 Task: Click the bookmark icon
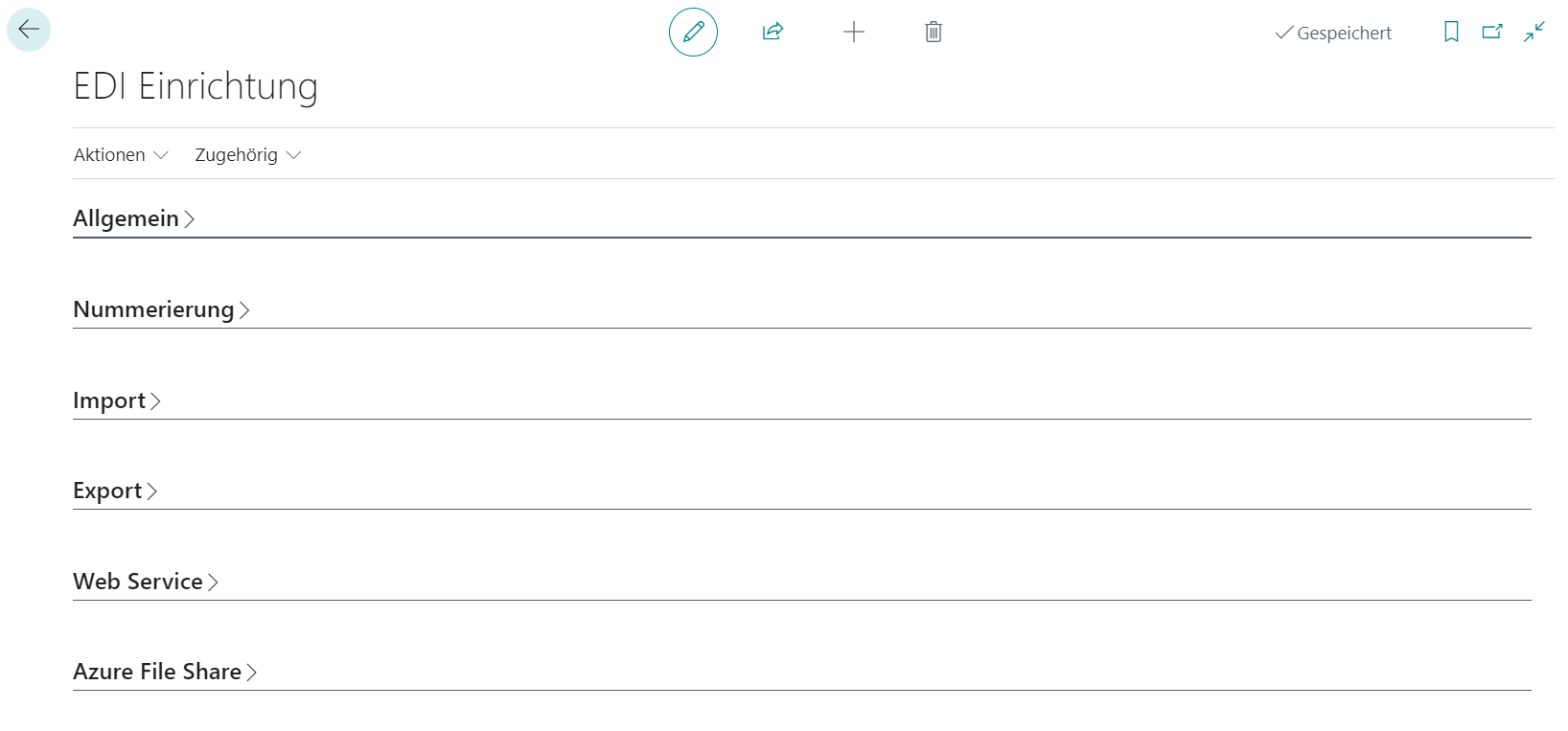[x=1451, y=33]
